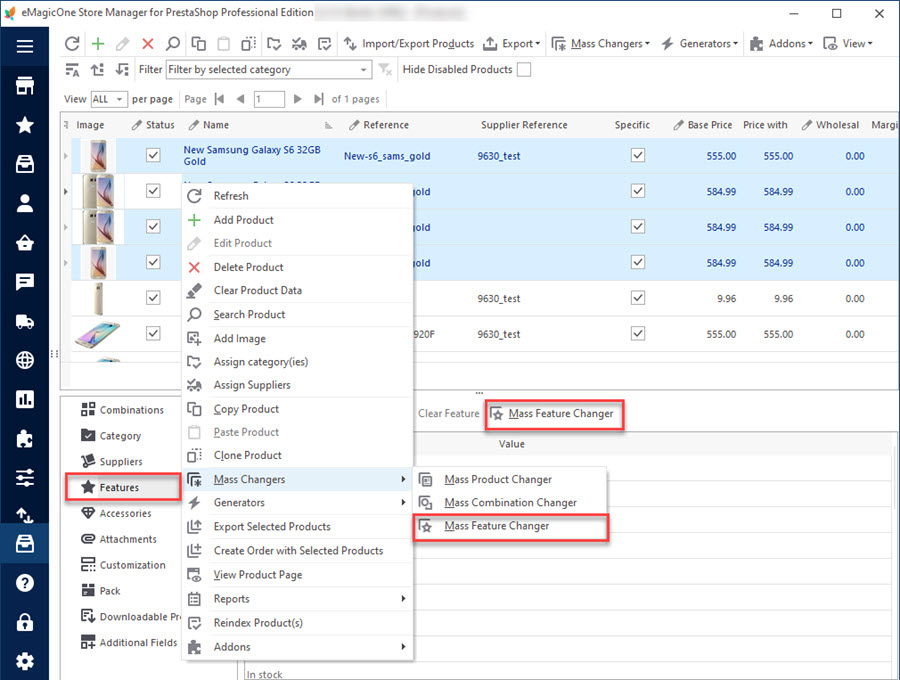Click the Refresh icon in the top toolbar

[x=72, y=44]
